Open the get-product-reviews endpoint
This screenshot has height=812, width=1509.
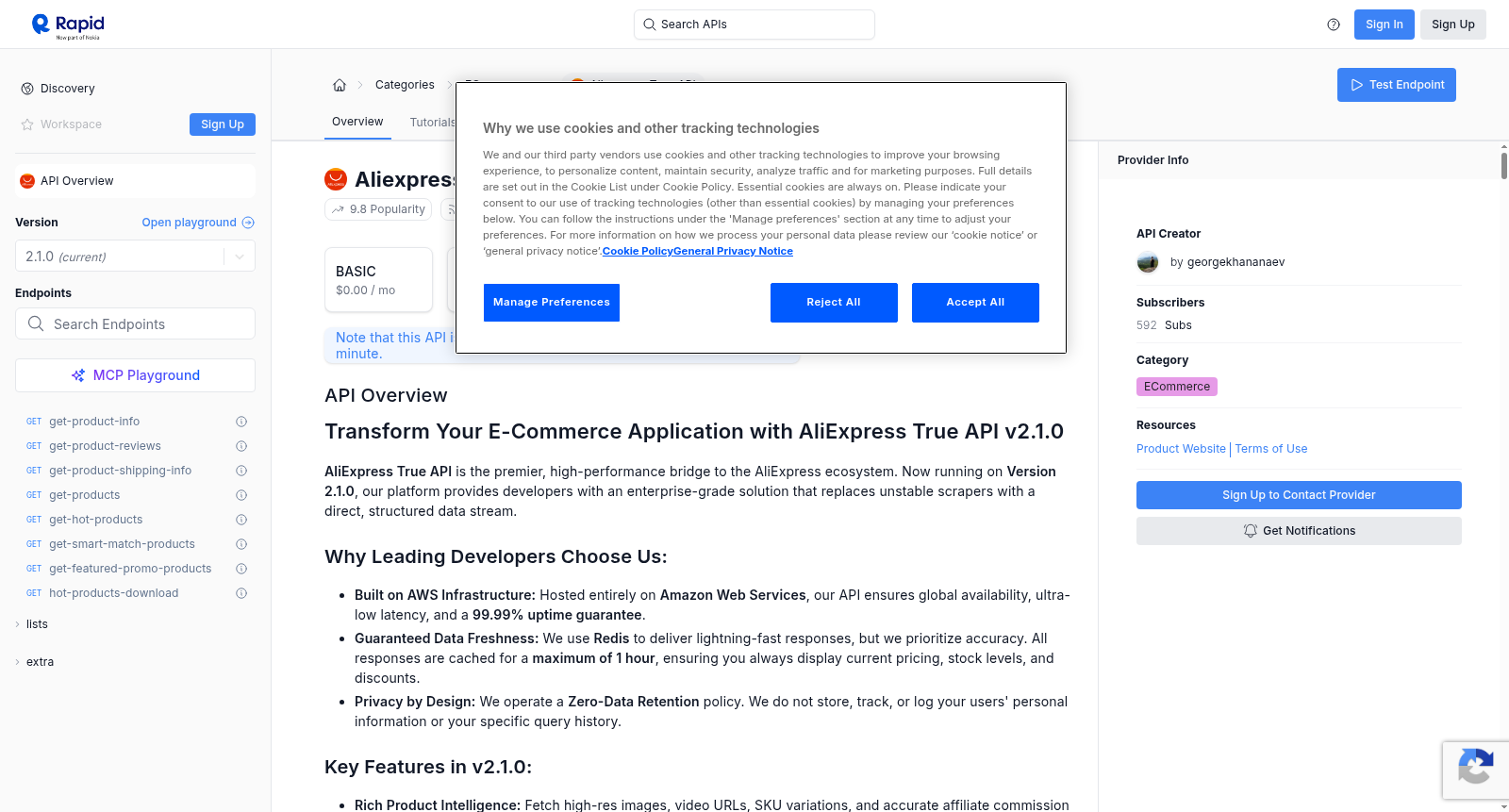pyautogui.click(x=105, y=446)
